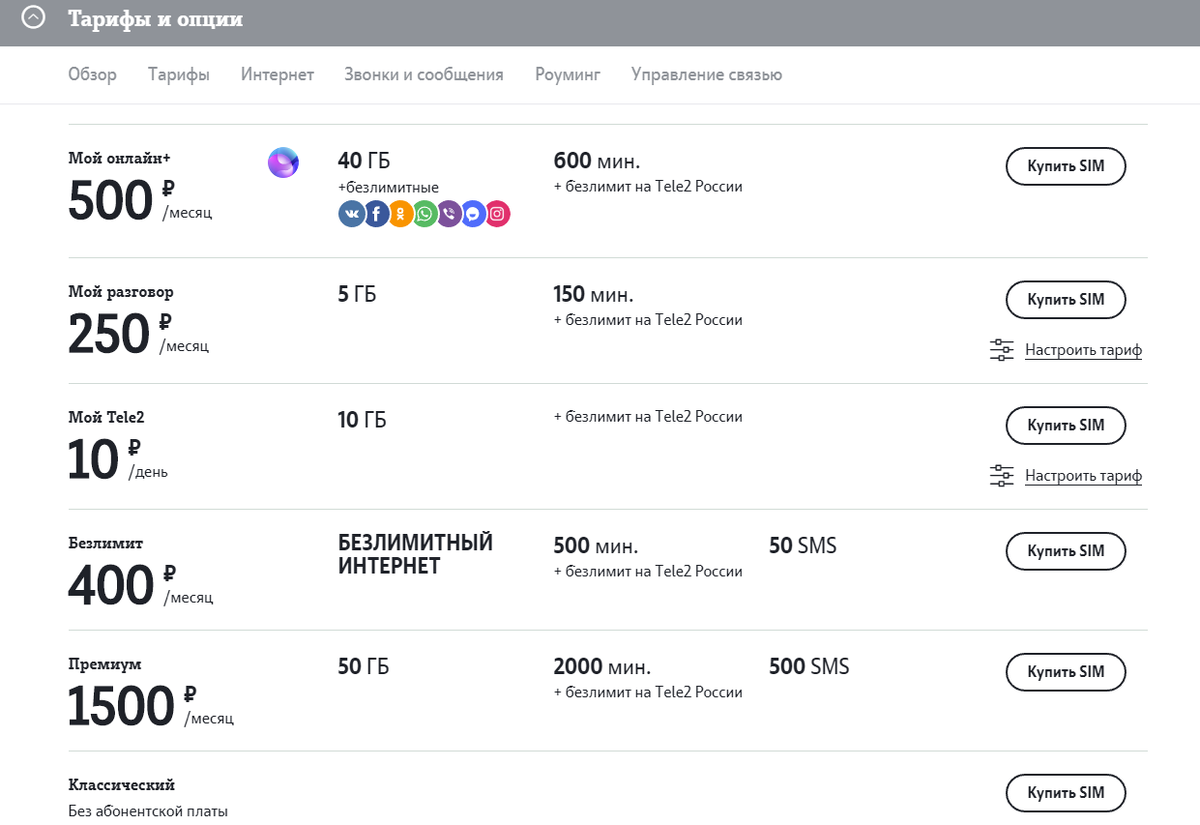1200x825 pixels.
Task: Open the Интернет tab
Action: (277, 75)
